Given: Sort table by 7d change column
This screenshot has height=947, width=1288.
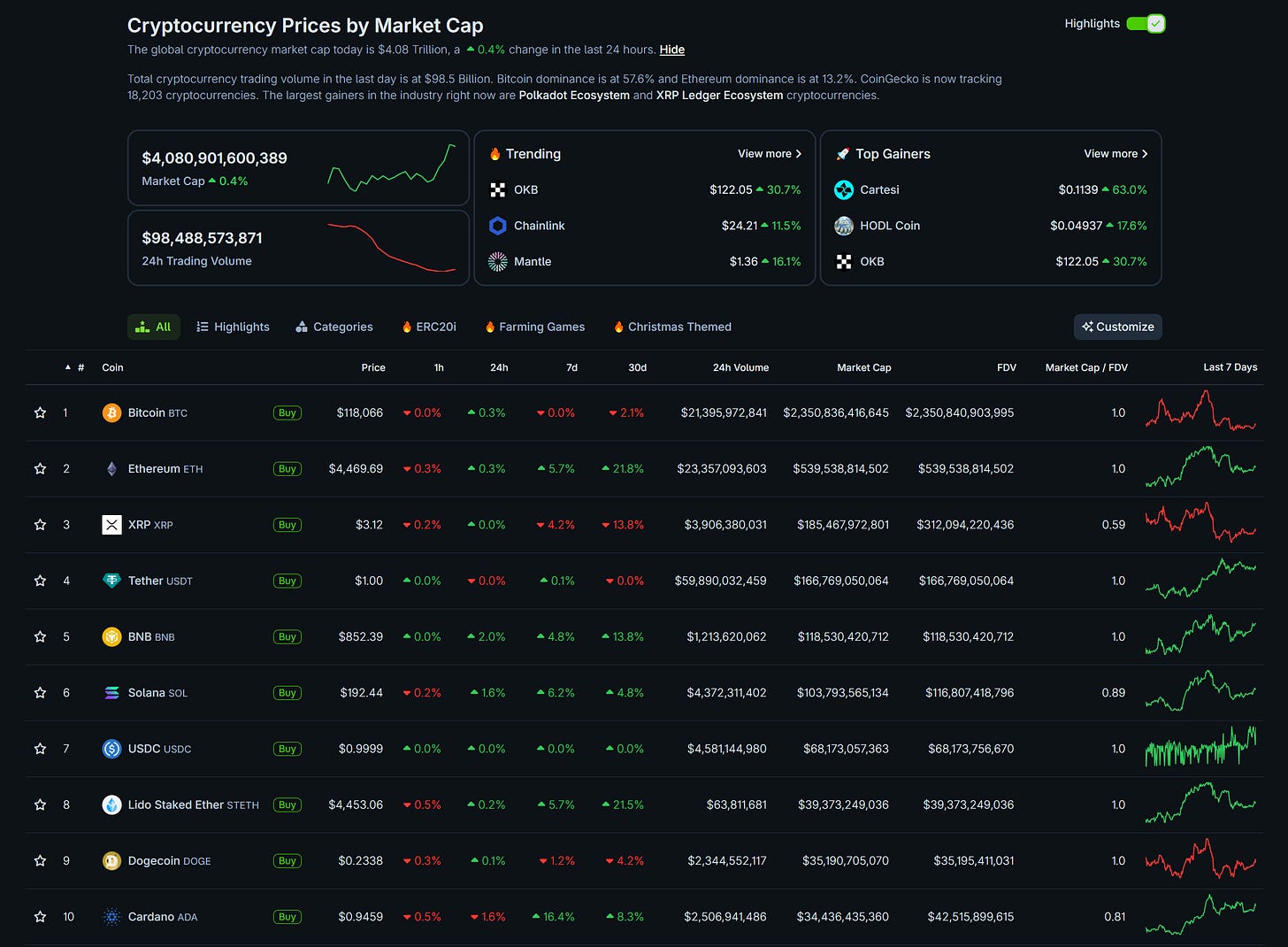Looking at the screenshot, I should 571,367.
